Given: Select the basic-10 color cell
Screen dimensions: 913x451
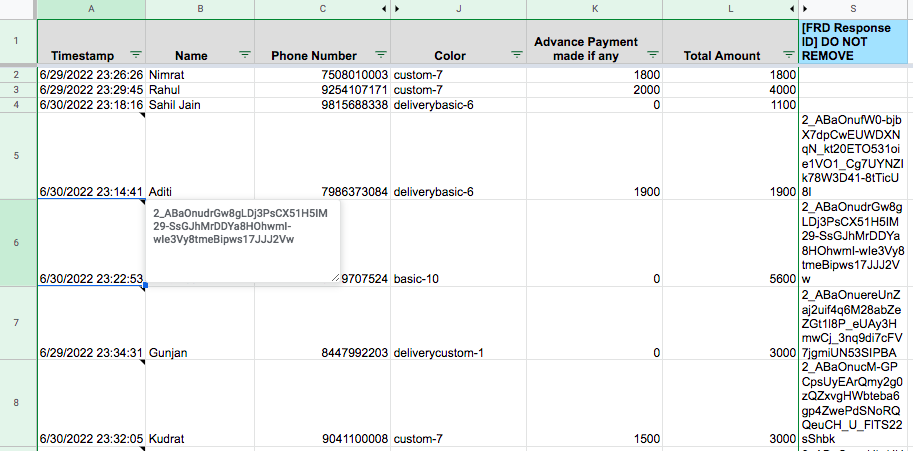Looking at the screenshot, I should [x=458, y=242].
